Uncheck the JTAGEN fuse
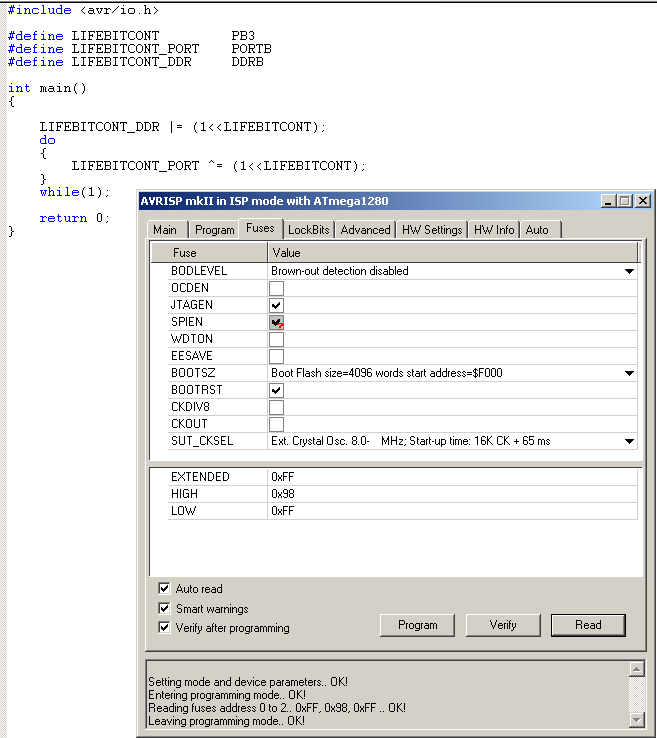Viewport: 657px width, 738px height. click(276, 305)
